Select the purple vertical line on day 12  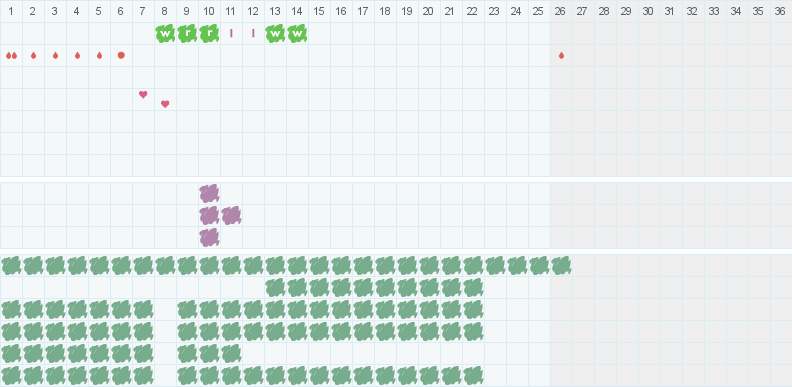(253, 33)
